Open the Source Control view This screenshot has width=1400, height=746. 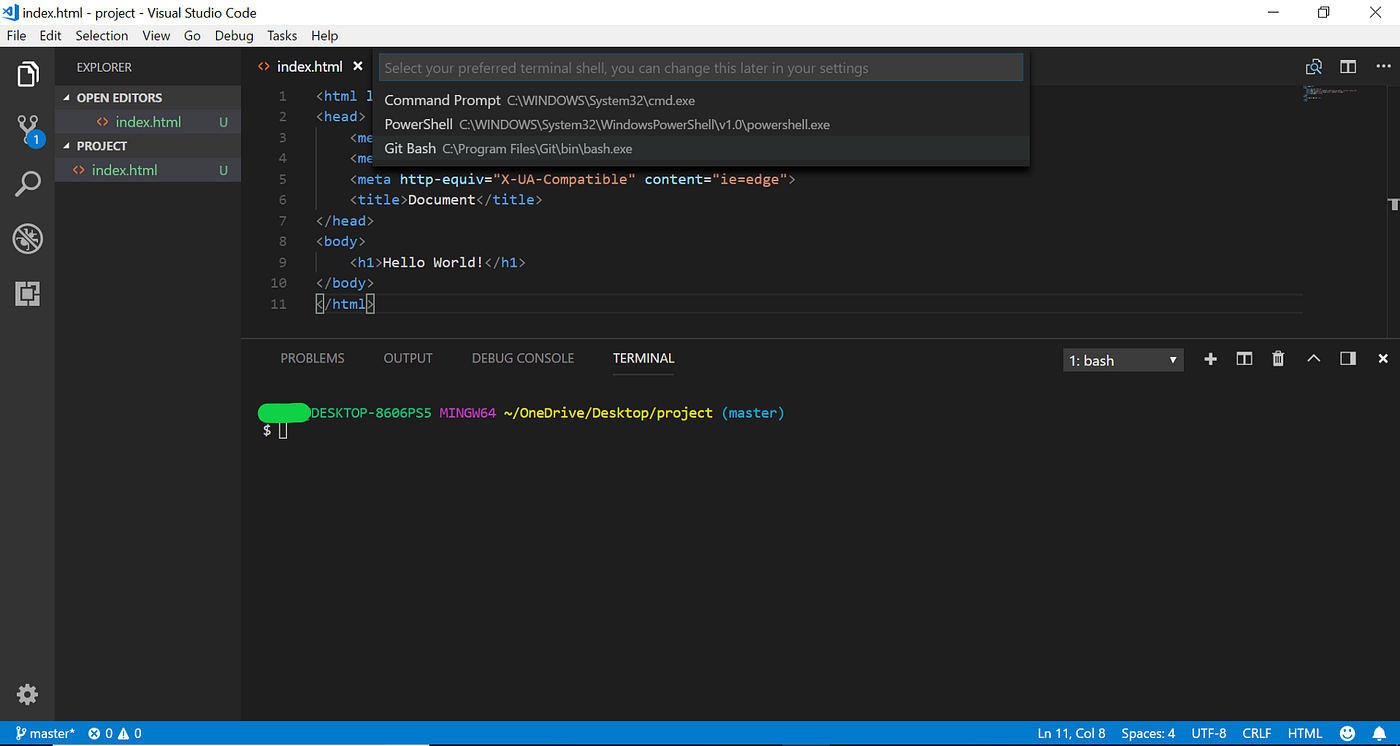tap(28, 130)
